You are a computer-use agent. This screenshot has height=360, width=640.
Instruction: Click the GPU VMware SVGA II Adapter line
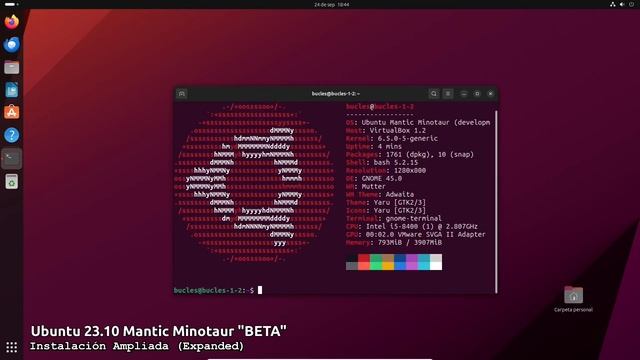[416, 234]
